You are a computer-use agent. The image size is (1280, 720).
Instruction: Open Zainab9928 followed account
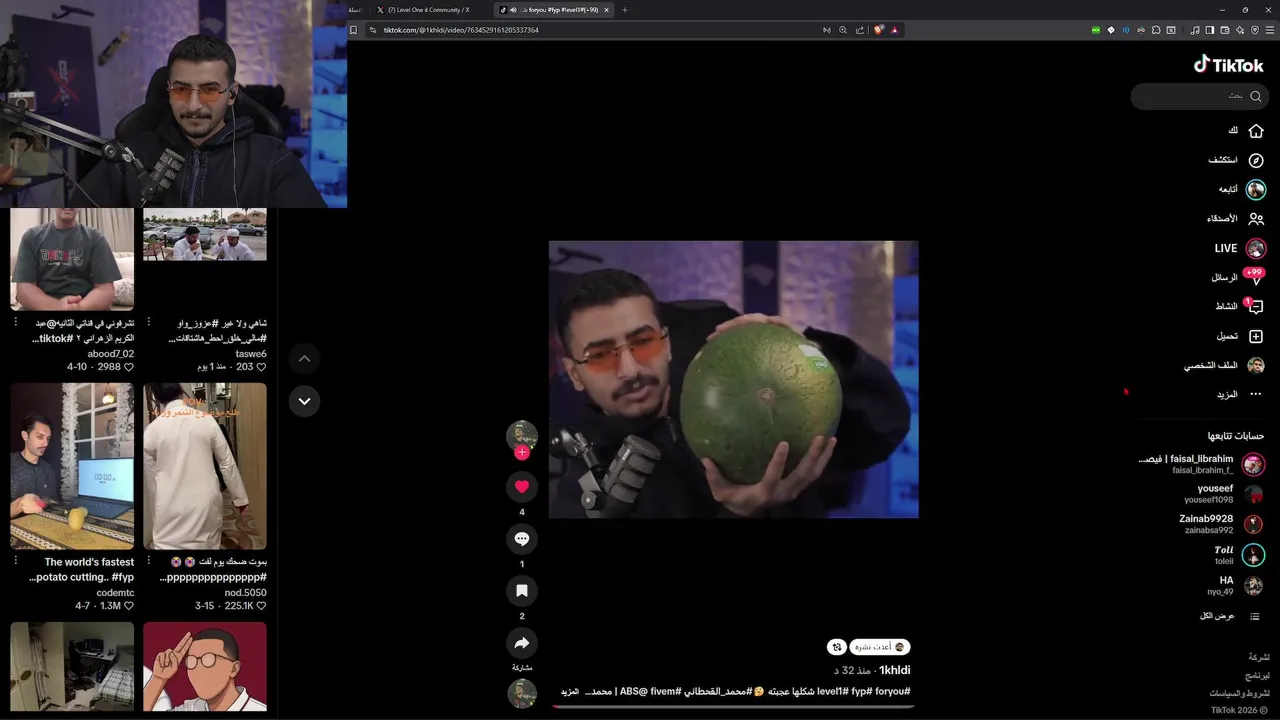coord(1221,524)
